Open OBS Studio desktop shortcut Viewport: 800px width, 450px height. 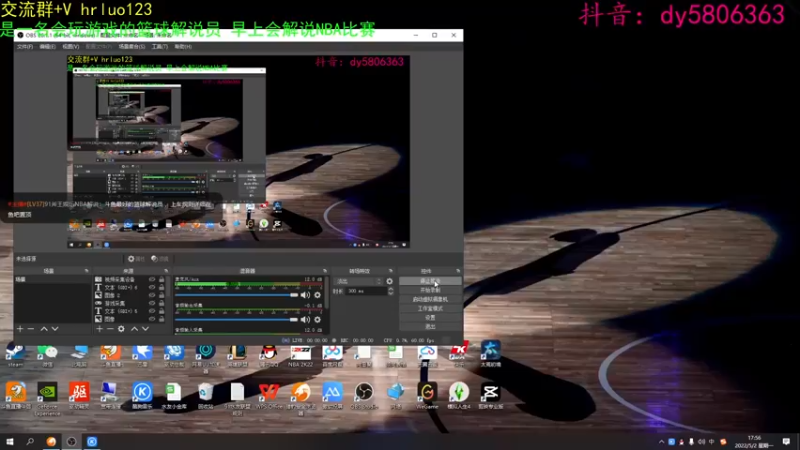364,395
